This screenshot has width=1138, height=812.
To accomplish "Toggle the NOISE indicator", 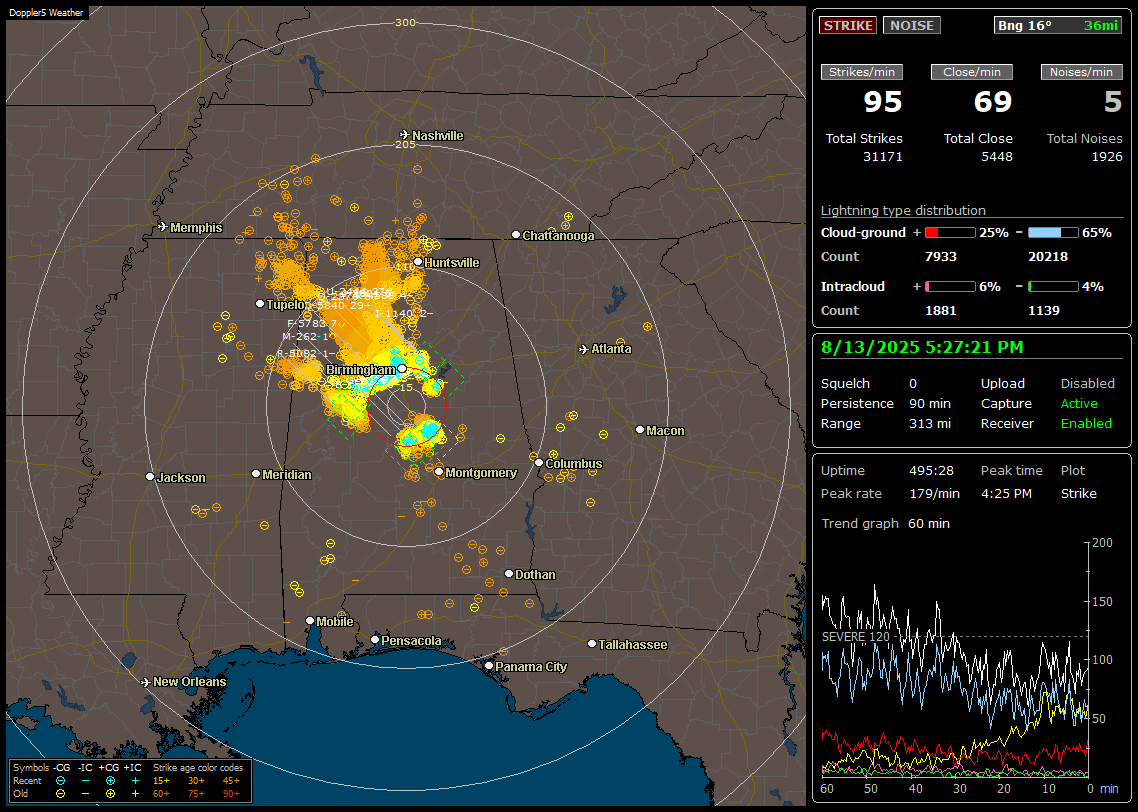I will click(x=912, y=25).
